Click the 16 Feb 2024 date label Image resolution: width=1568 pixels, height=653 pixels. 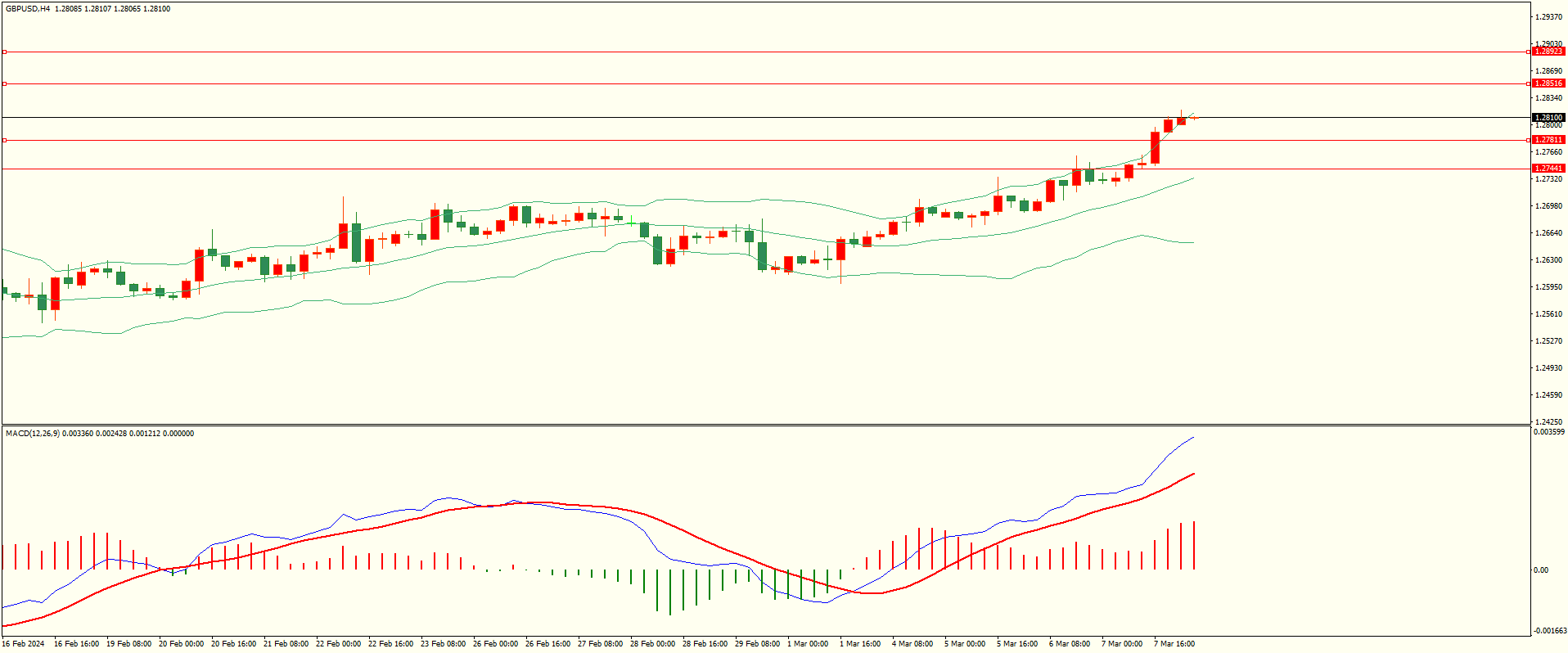click(x=23, y=644)
